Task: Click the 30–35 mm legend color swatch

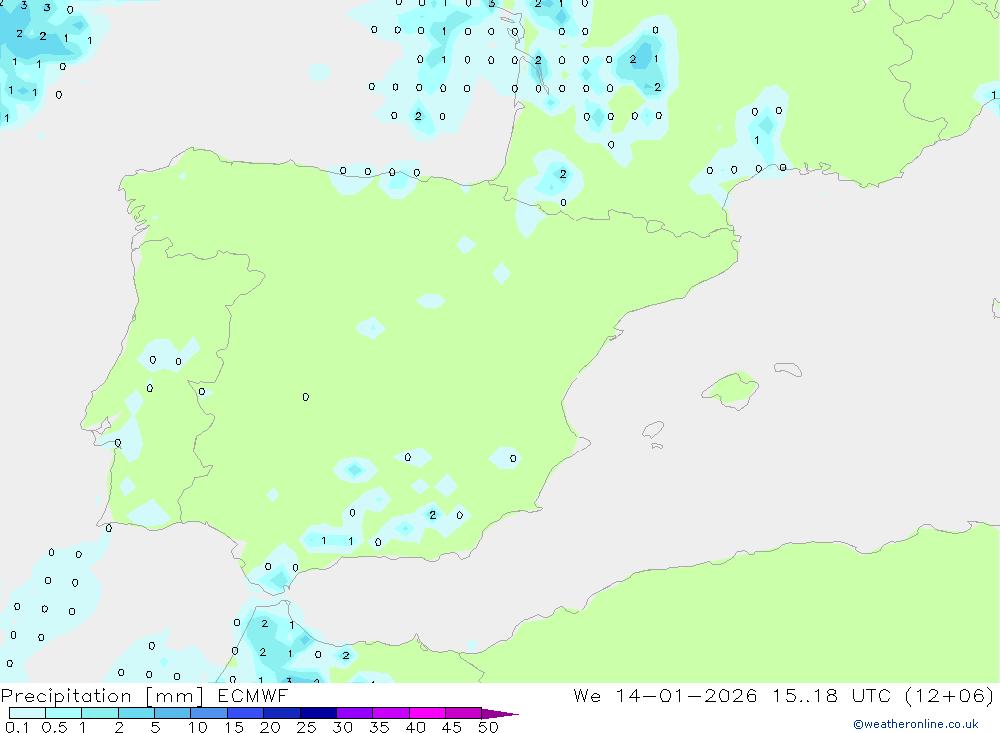Action: (x=355, y=713)
